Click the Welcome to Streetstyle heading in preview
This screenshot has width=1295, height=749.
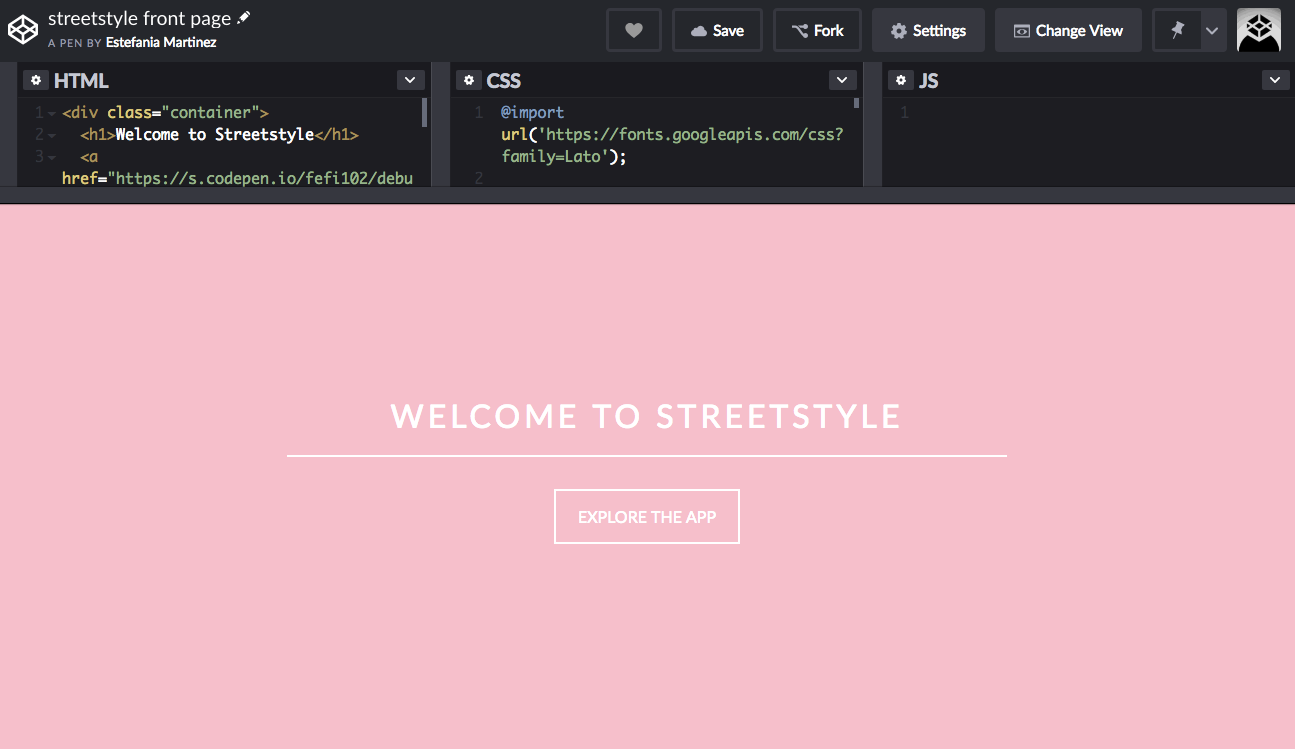click(x=646, y=416)
